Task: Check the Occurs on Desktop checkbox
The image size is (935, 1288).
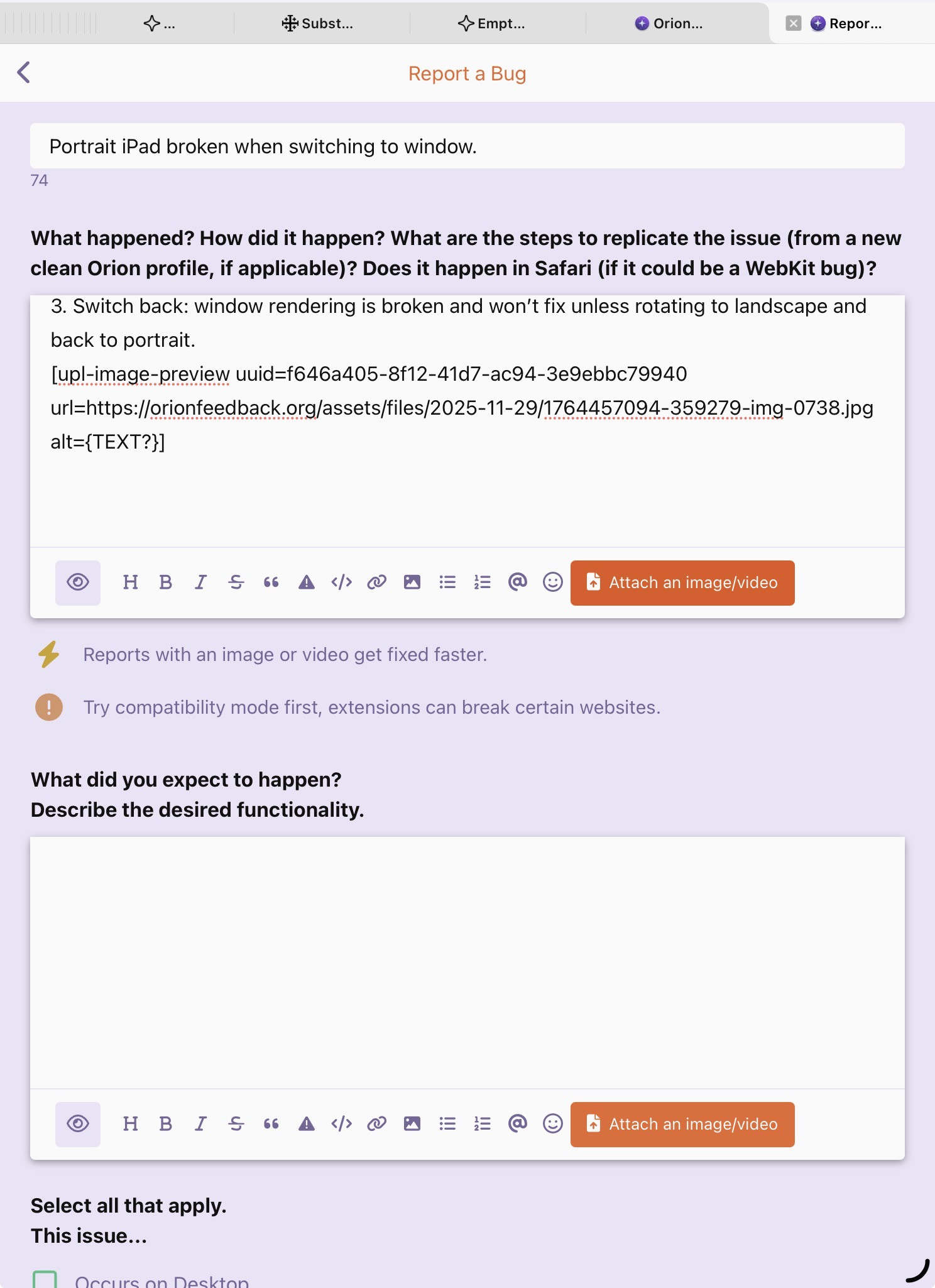Action: 45,1279
